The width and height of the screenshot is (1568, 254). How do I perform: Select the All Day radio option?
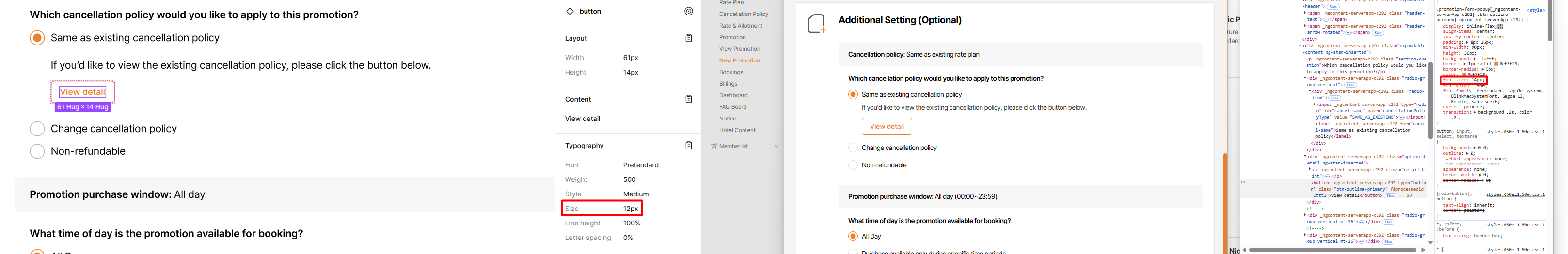click(x=853, y=237)
